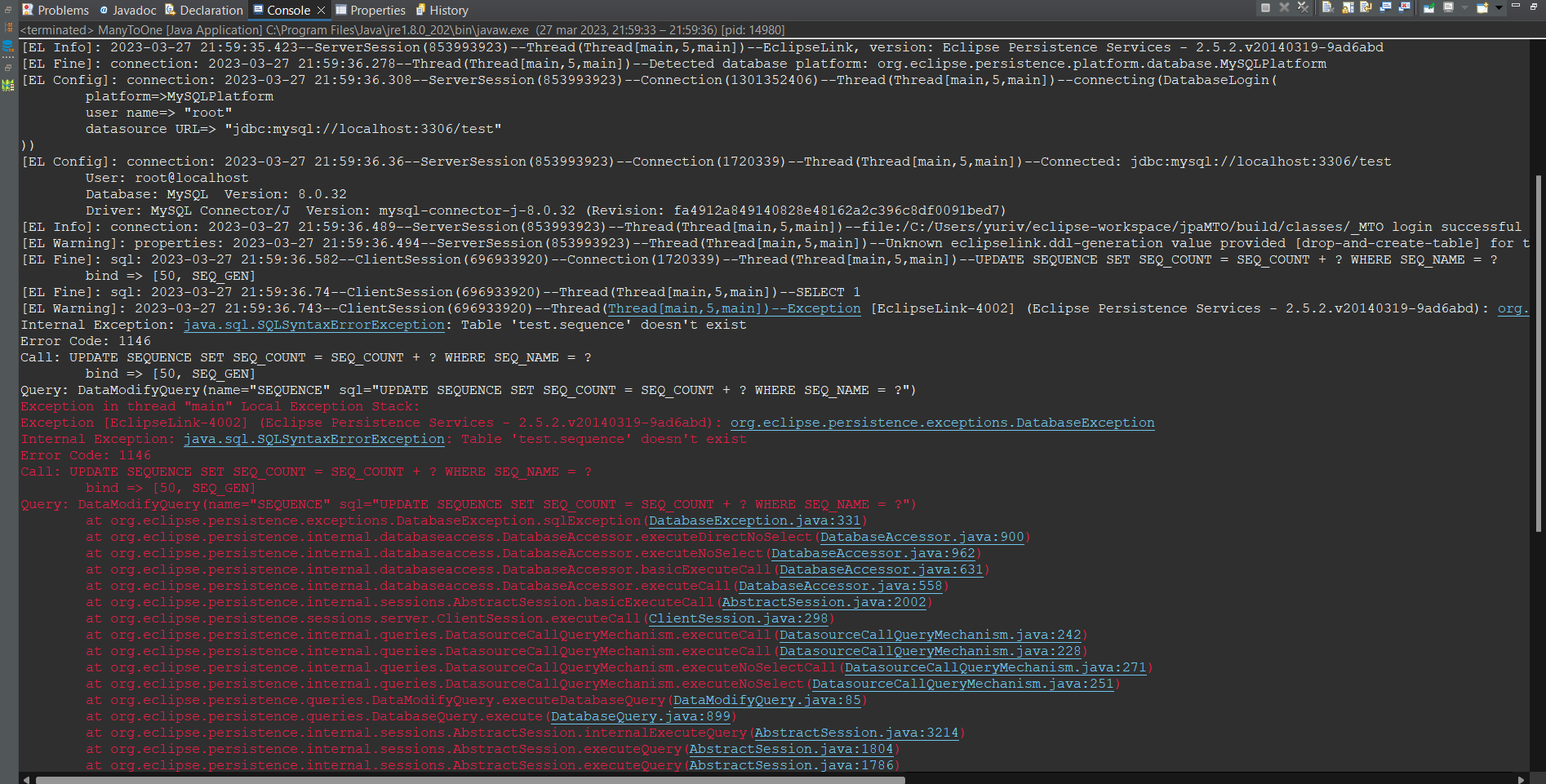Image resolution: width=1546 pixels, height=784 pixels.
Task: Switch to the Problems tab
Action: point(56,10)
